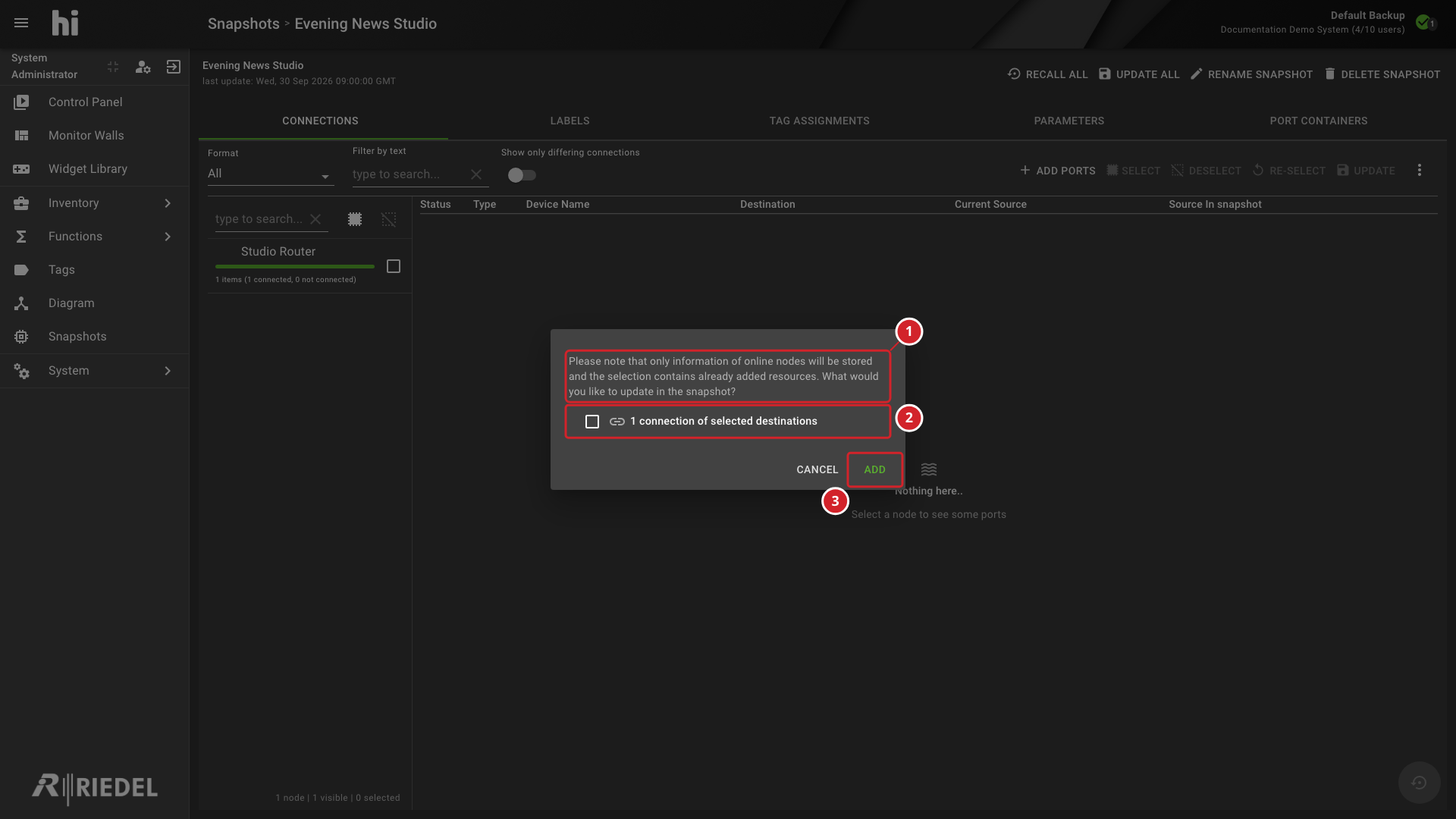Expand the Functions menu
The image size is (1456, 819).
(x=94, y=236)
